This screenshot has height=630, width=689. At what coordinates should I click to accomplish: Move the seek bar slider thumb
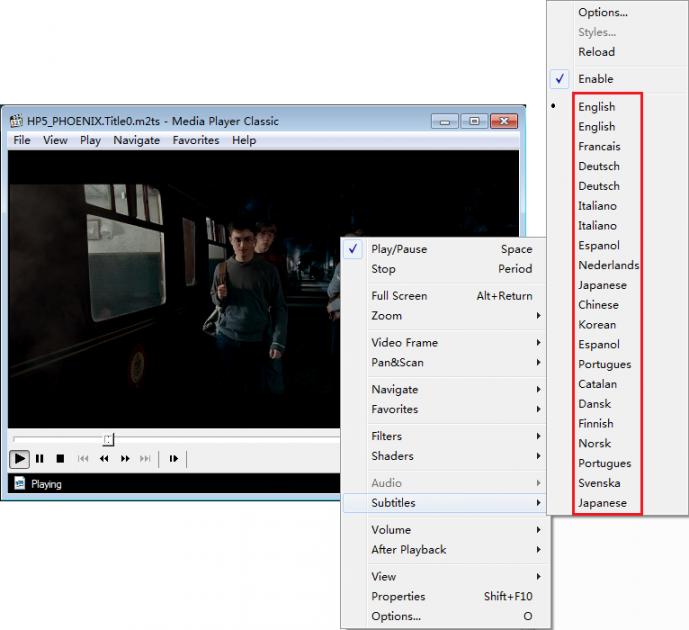pyautogui.click(x=109, y=439)
